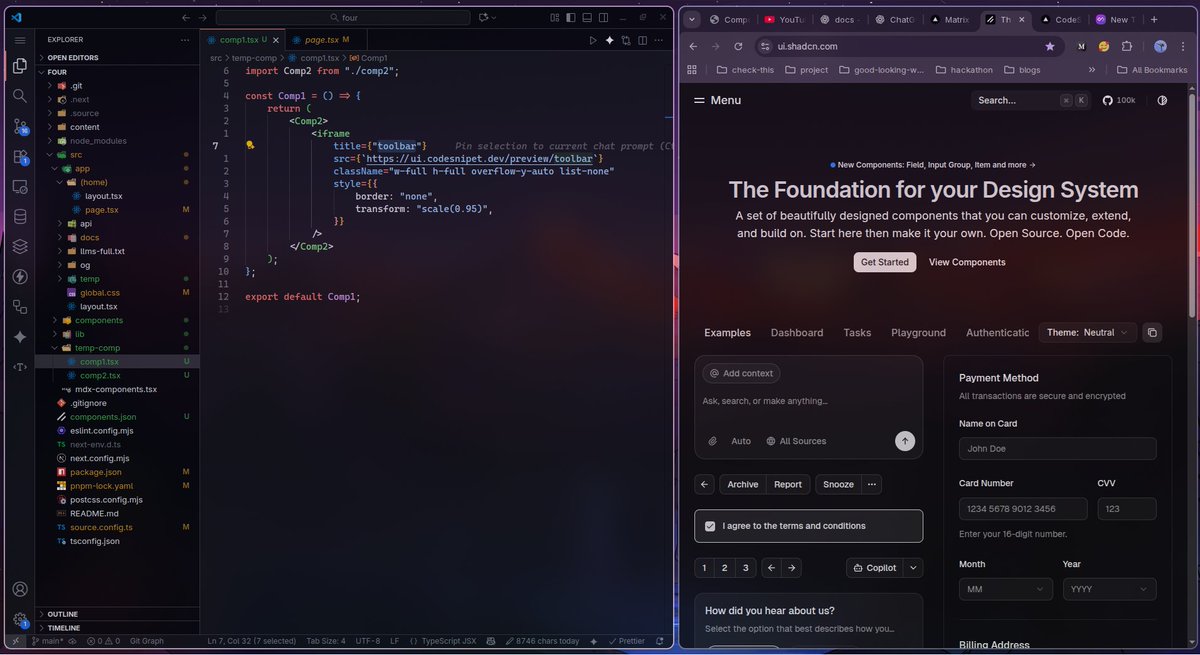Go back using VS Code title bar arrow
Viewport: 1200px width, 655px height.
point(186,18)
